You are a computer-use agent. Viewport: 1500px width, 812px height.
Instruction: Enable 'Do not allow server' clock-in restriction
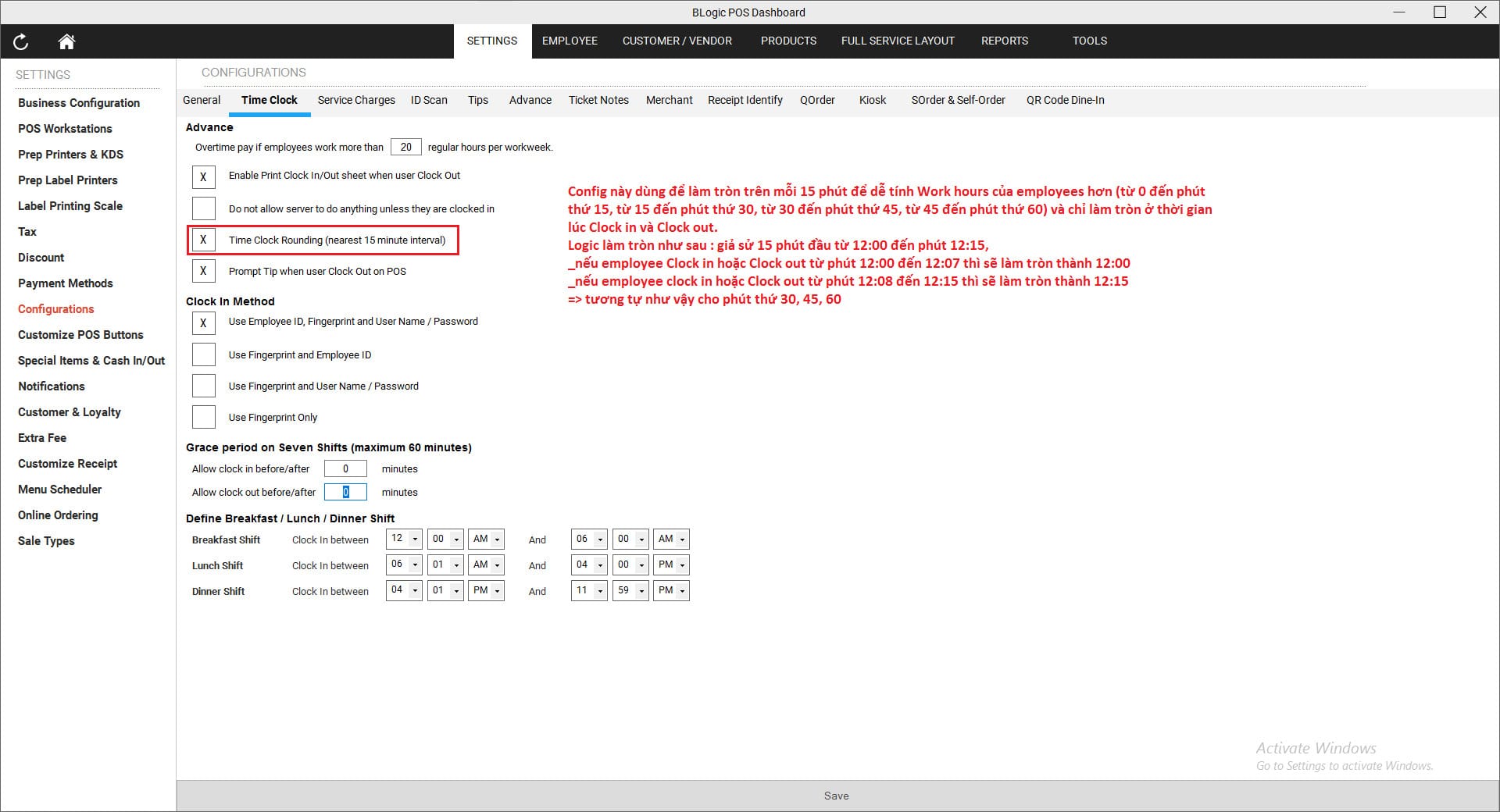pyautogui.click(x=203, y=208)
